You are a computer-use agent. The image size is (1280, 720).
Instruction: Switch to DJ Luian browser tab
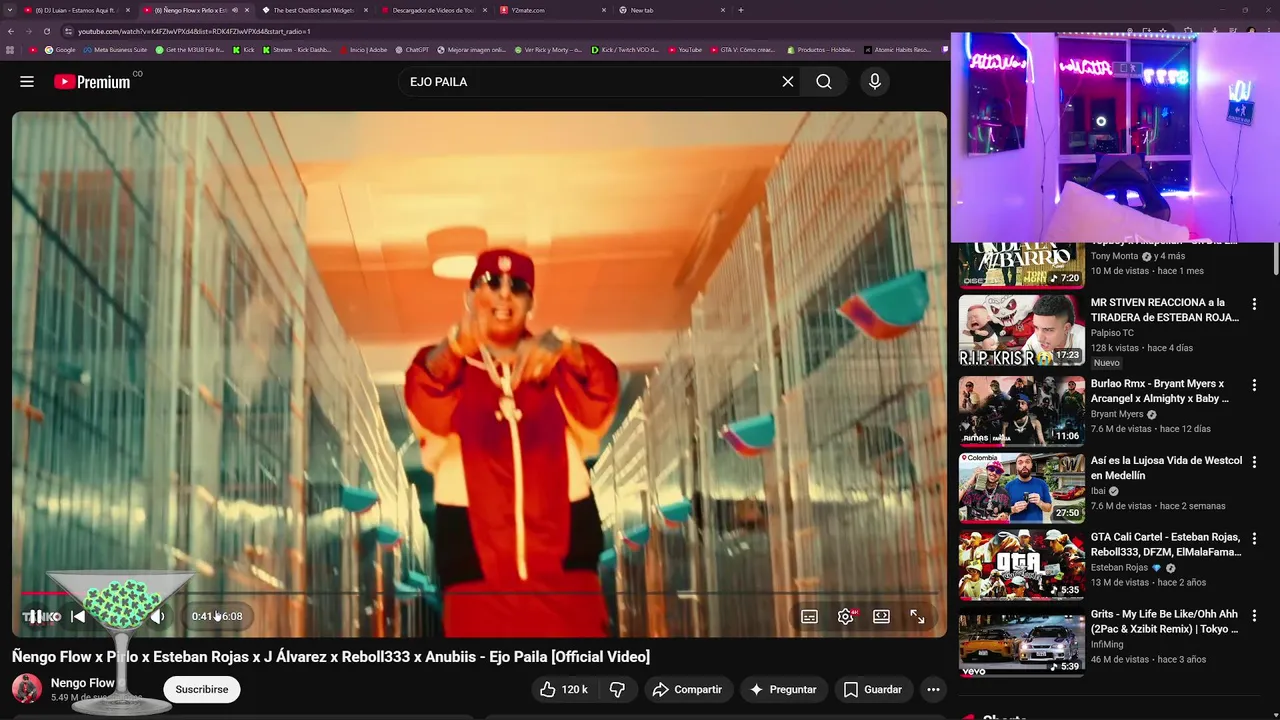77,10
